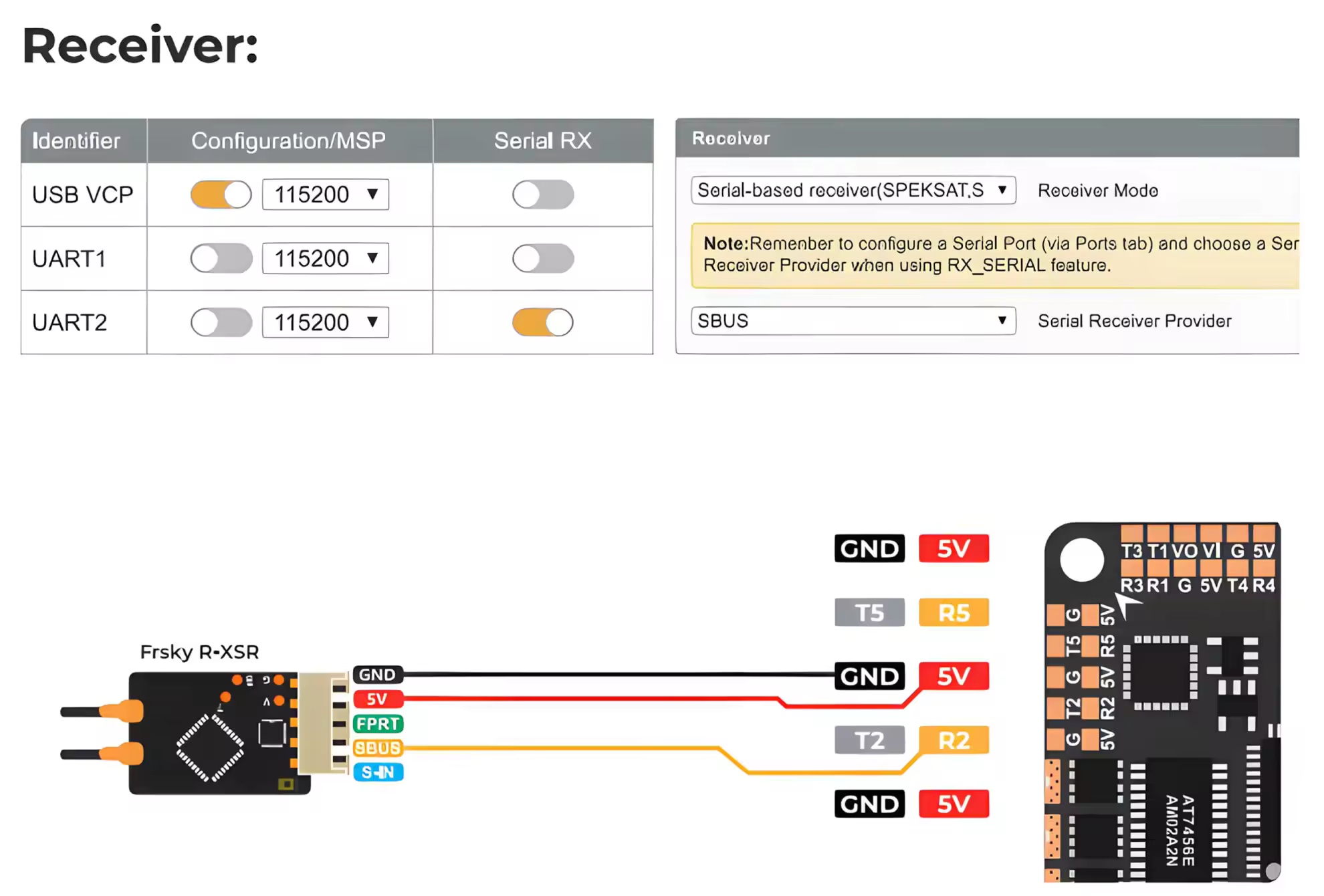Click the Receiver Mode label
The image size is (1324, 896).
(x=1098, y=191)
